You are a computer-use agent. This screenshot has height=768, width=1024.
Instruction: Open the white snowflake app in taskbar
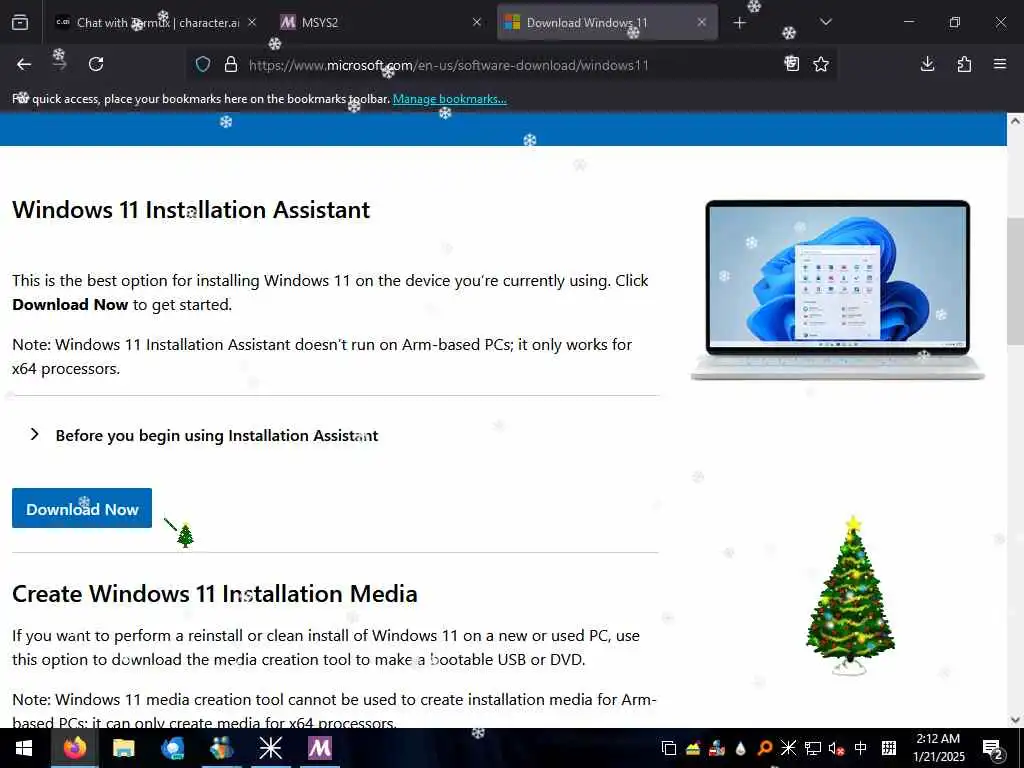tap(270, 748)
